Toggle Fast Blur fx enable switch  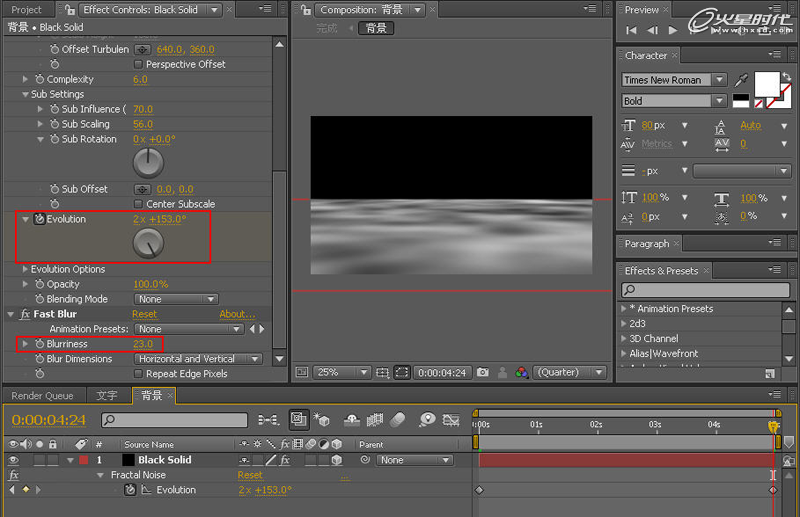(24, 314)
